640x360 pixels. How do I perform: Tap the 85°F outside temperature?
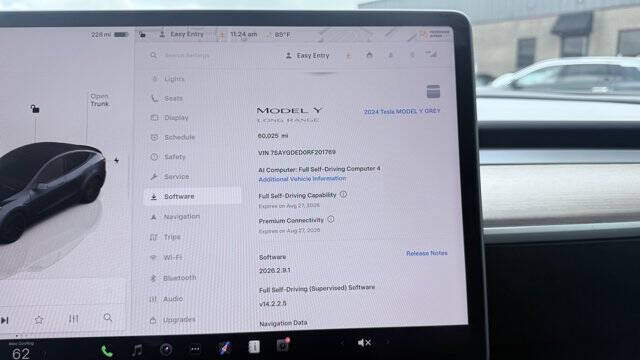(x=282, y=35)
